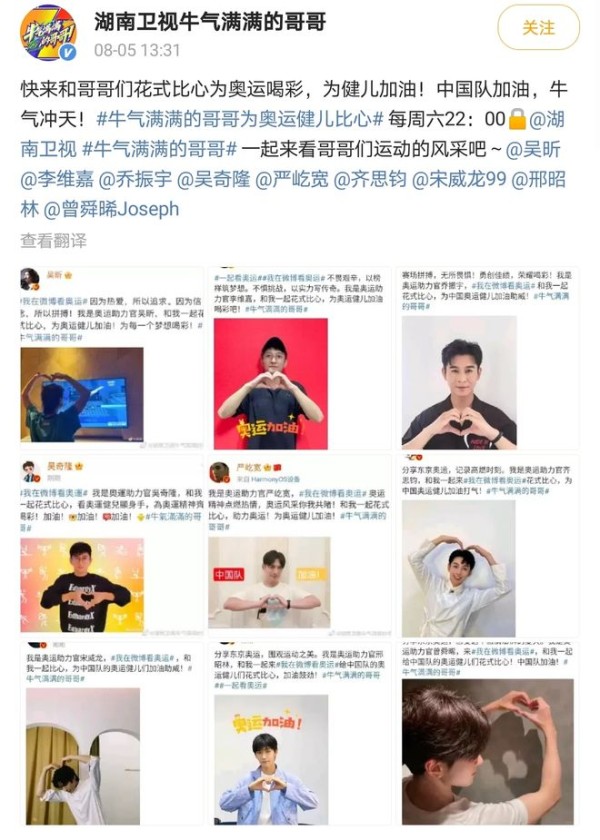Viewport: 600px width, 840px height.
Task: Open the @吴奇隆 mention
Action: coord(213,179)
